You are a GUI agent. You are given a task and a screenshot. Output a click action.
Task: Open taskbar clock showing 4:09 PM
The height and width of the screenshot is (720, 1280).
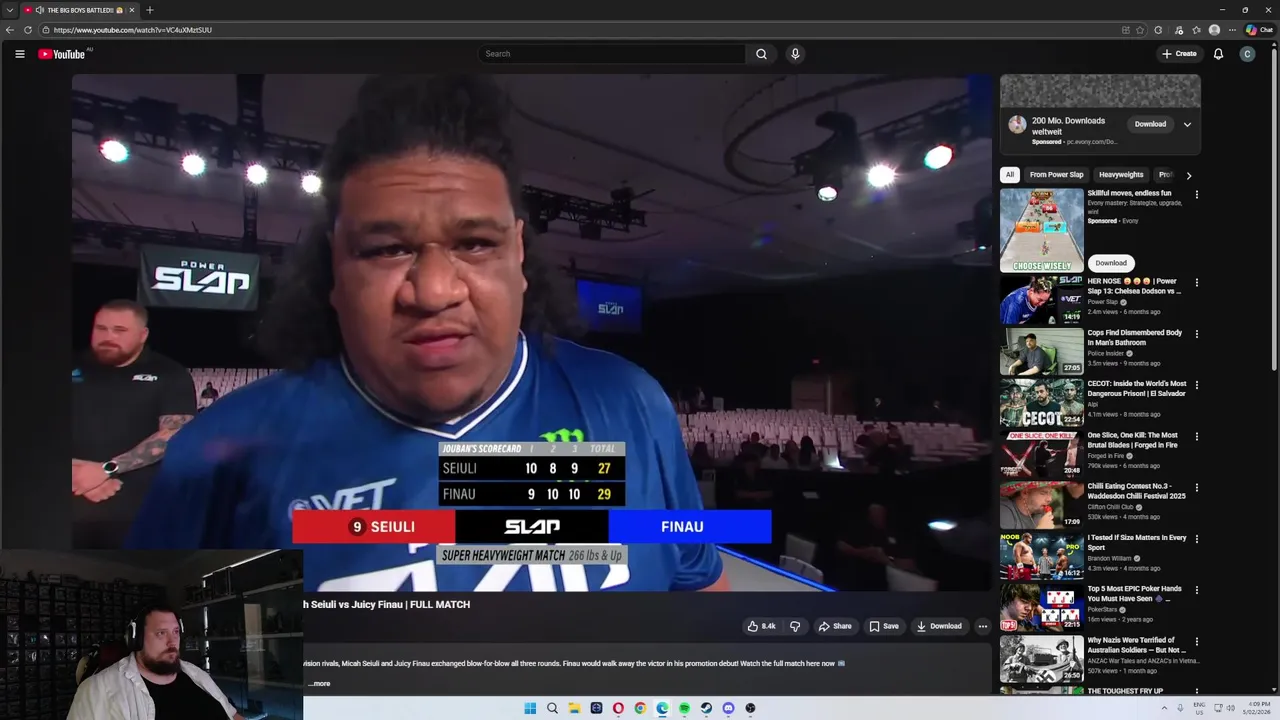[1257, 708]
